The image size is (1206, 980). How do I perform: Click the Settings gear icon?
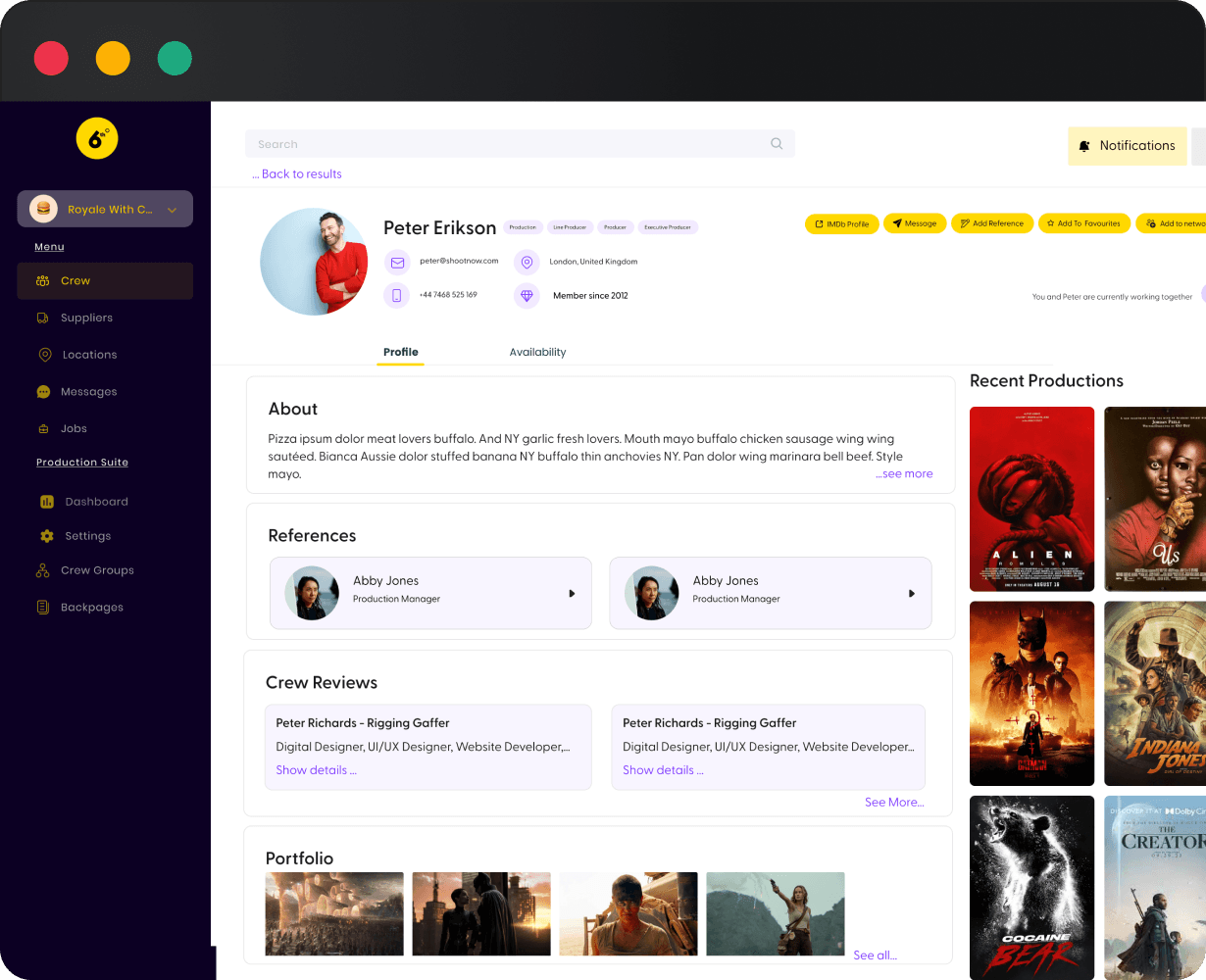[46, 536]
